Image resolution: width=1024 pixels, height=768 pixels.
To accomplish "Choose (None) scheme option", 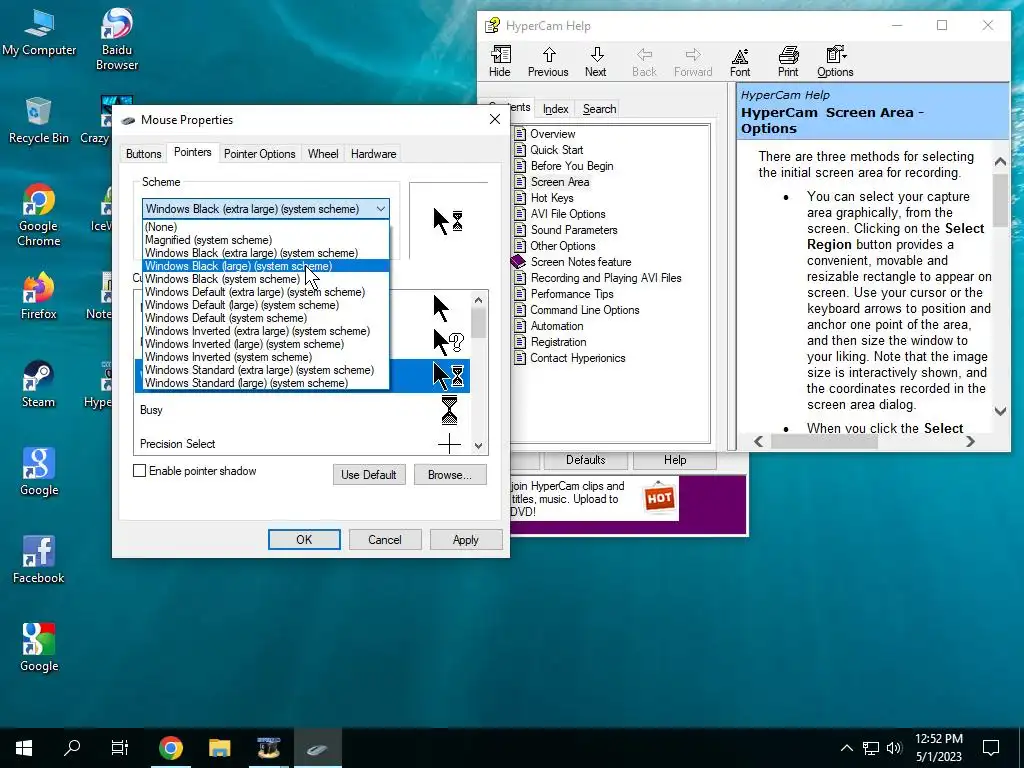I will pyautogui.click(x=266, y=227).
